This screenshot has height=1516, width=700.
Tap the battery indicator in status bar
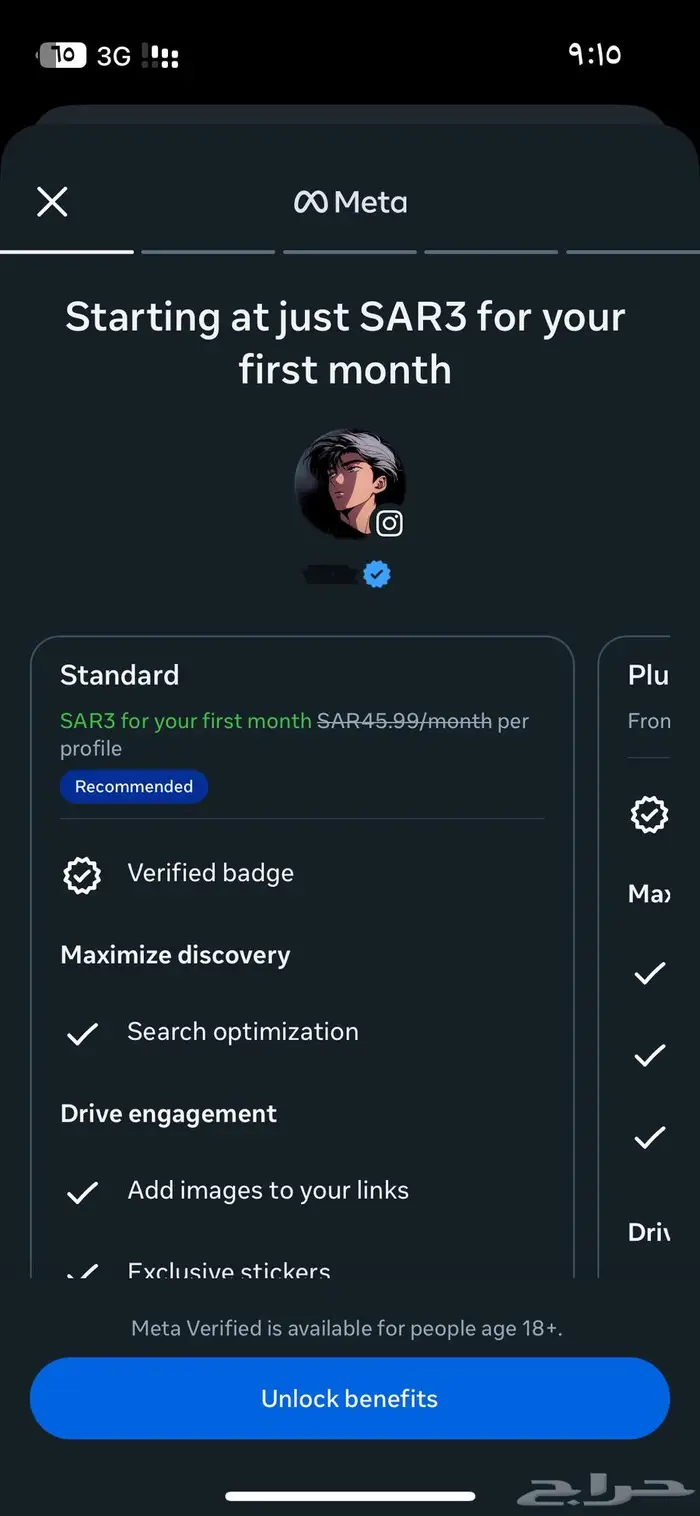(62, 55)
